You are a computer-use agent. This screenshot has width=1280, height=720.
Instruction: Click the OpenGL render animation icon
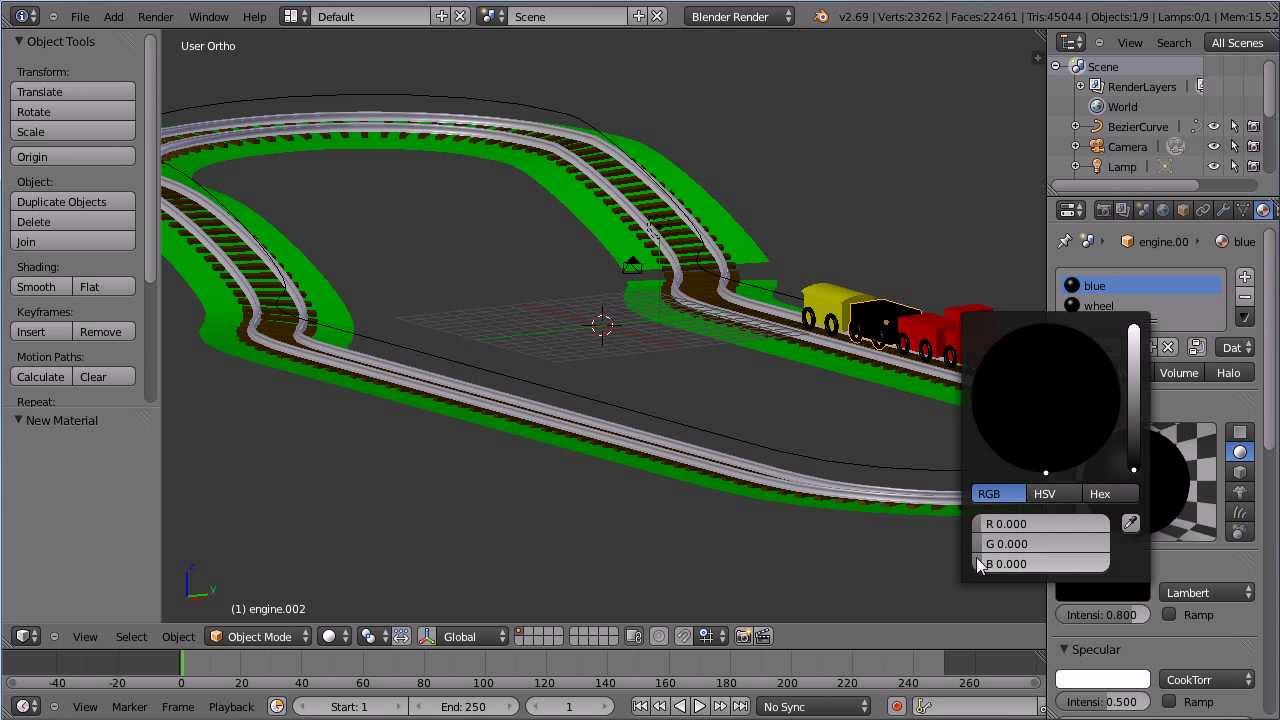(x=762, y=636)
